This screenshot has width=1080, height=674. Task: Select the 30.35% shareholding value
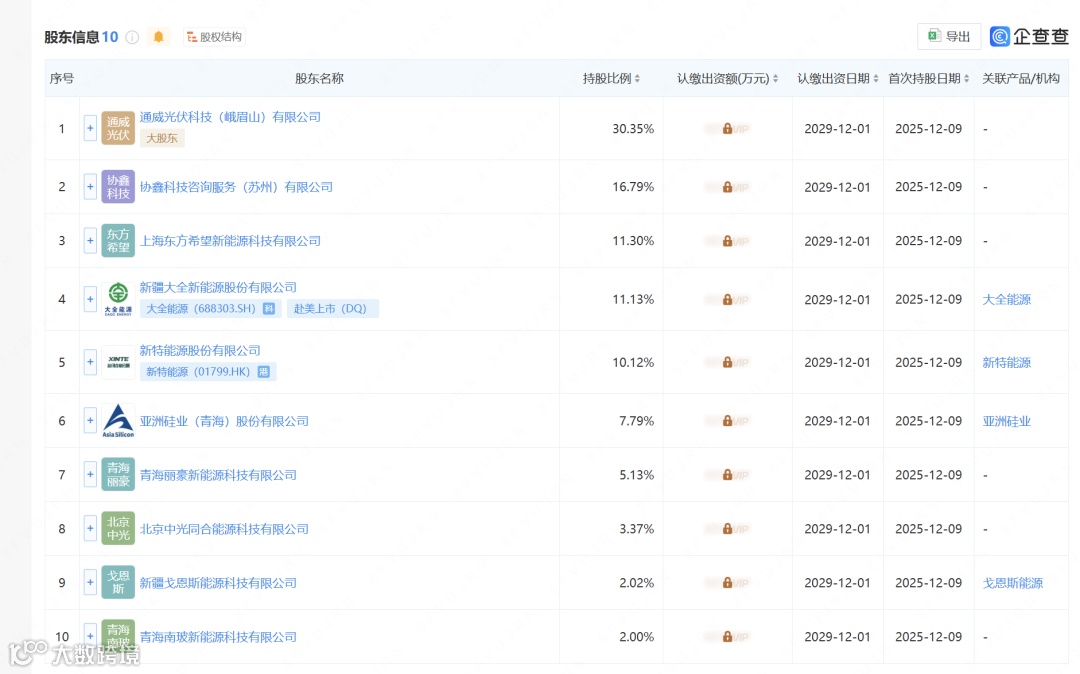(x=633, y=129)
